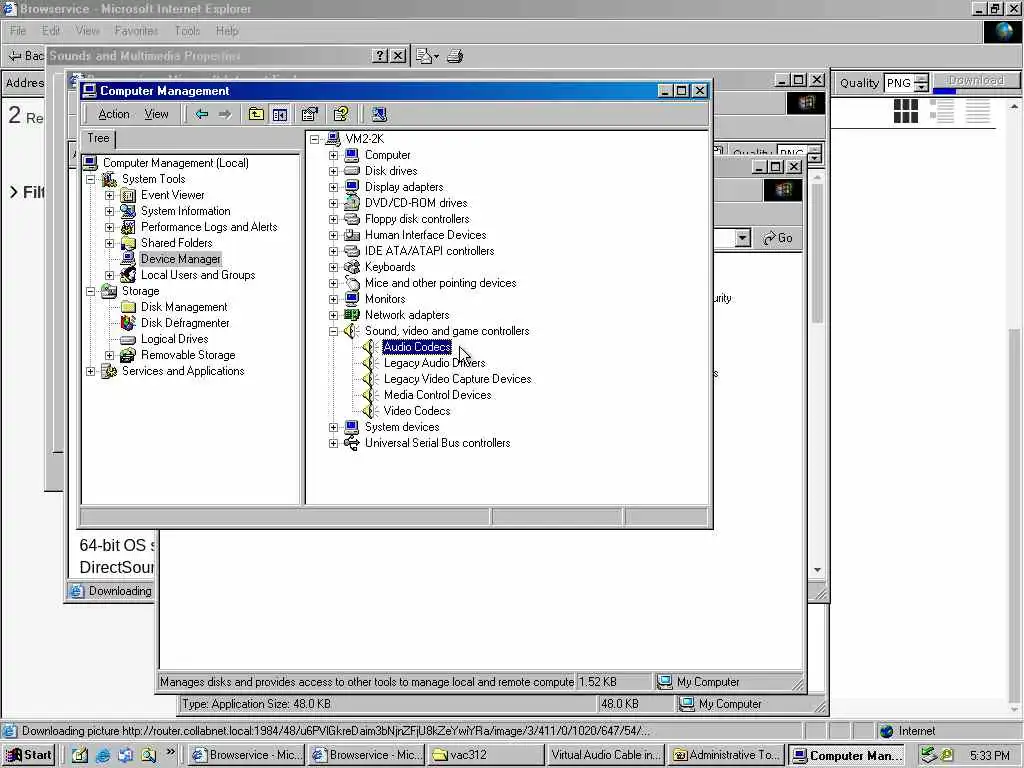Click the Help toolbar icon with question mark
This screenshot has width=1024, height=768.
pos(341,114)
